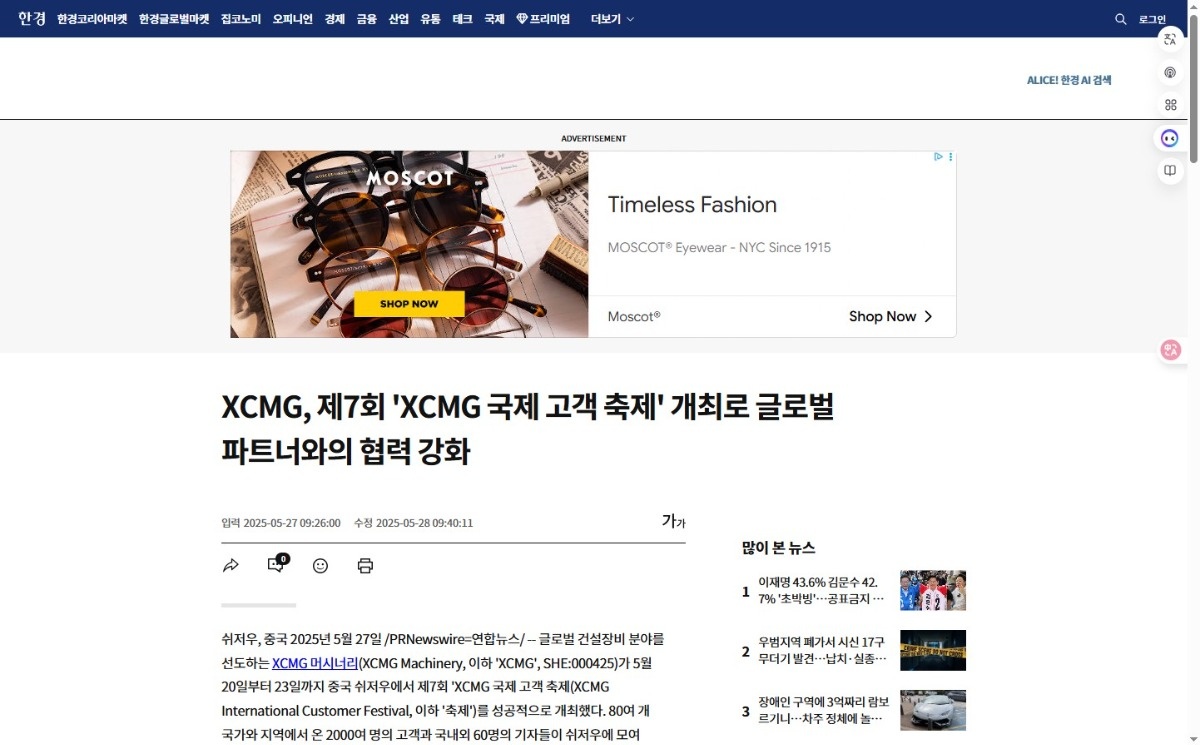This screenshot has width=1200, height=745.
Task: Click the 로그인 link
Action: pyautogui.click(x=1152, y=19)
